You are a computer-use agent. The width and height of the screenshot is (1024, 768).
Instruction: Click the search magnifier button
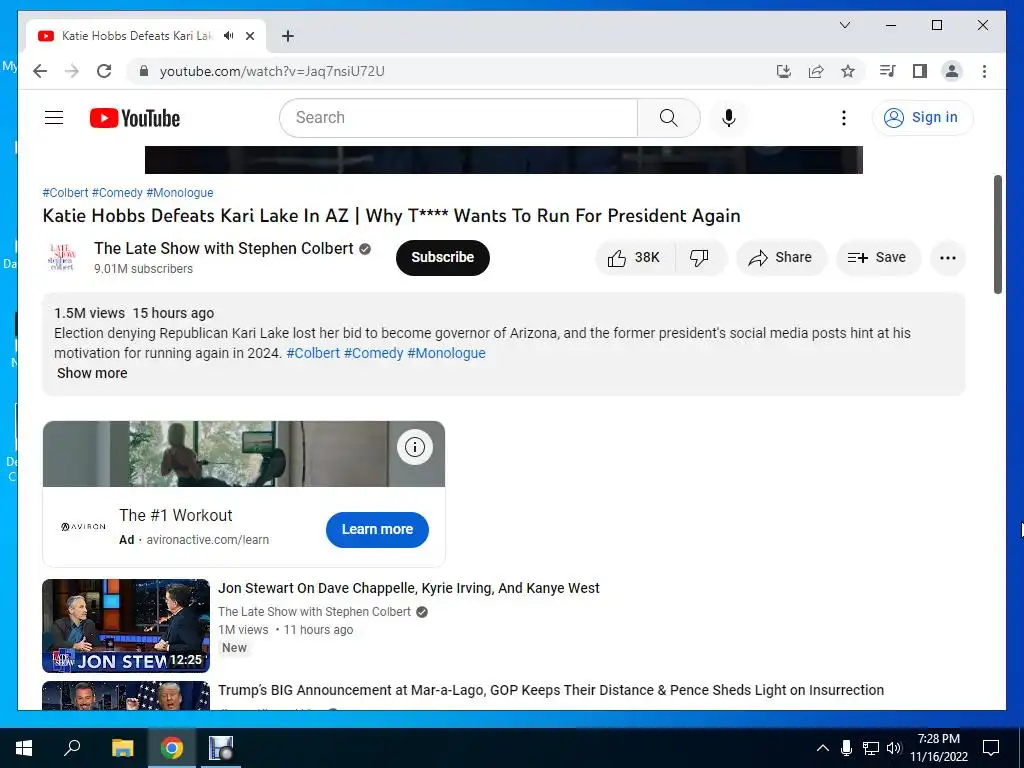[668, 118]
